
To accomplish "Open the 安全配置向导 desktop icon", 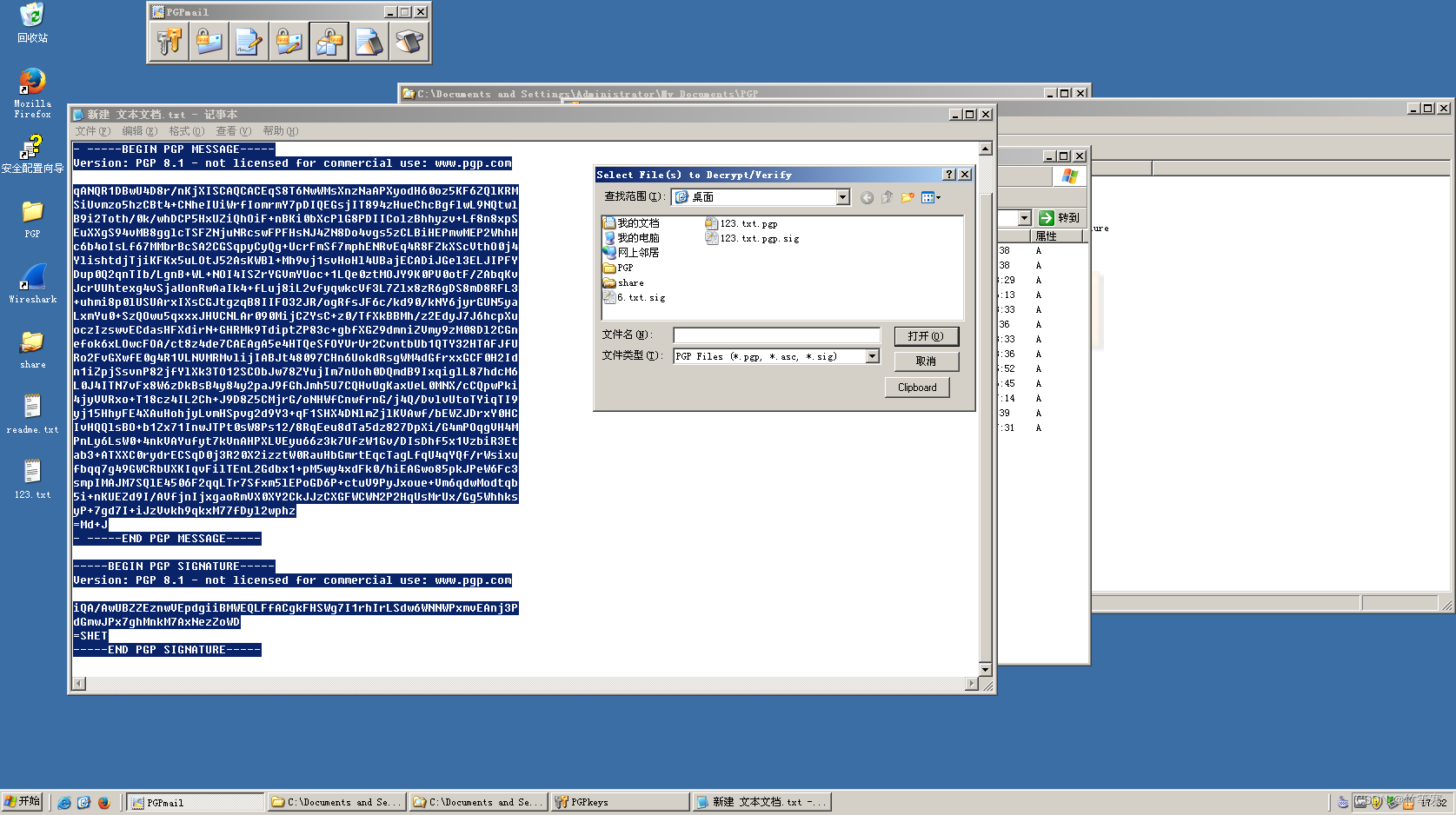I will (x=32, y=154).
